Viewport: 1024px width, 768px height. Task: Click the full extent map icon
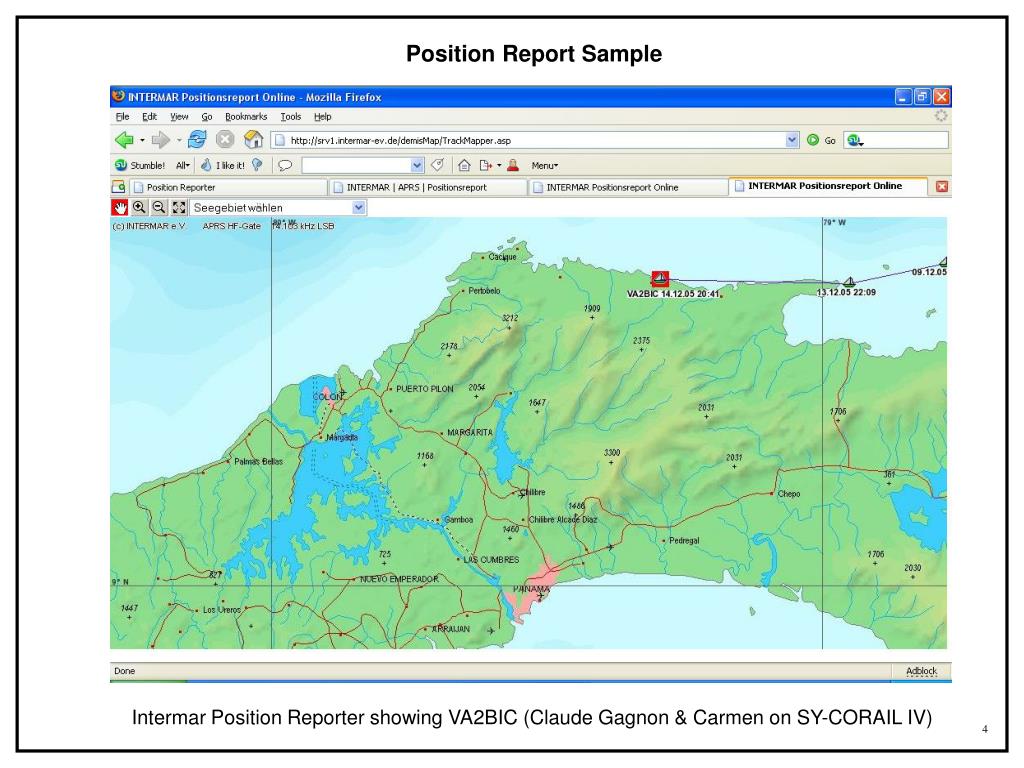[178, 208]
